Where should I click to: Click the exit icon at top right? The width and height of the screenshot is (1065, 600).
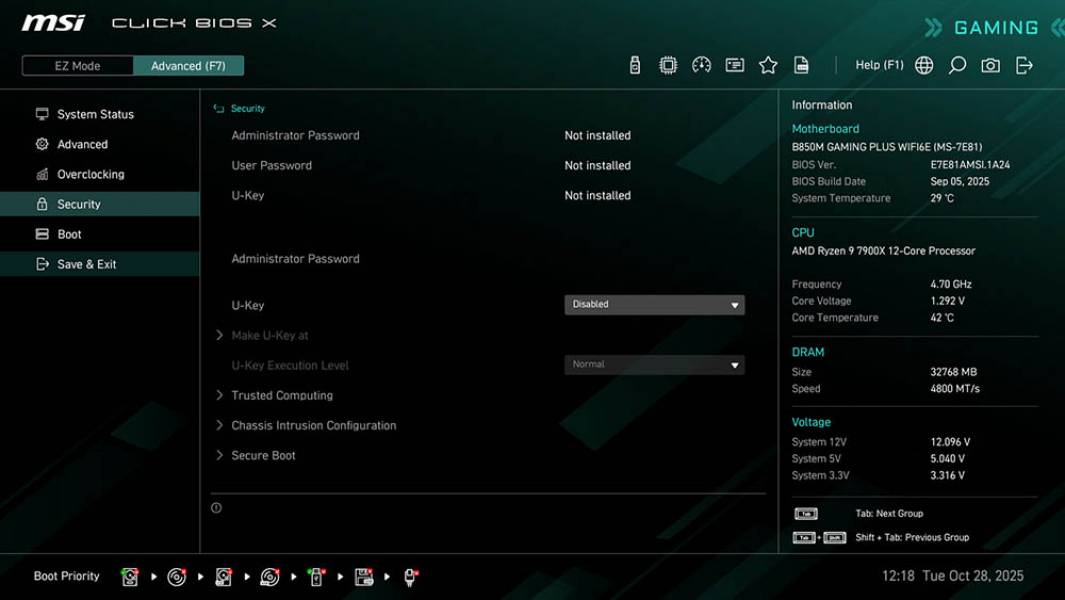pos(1023,64)
